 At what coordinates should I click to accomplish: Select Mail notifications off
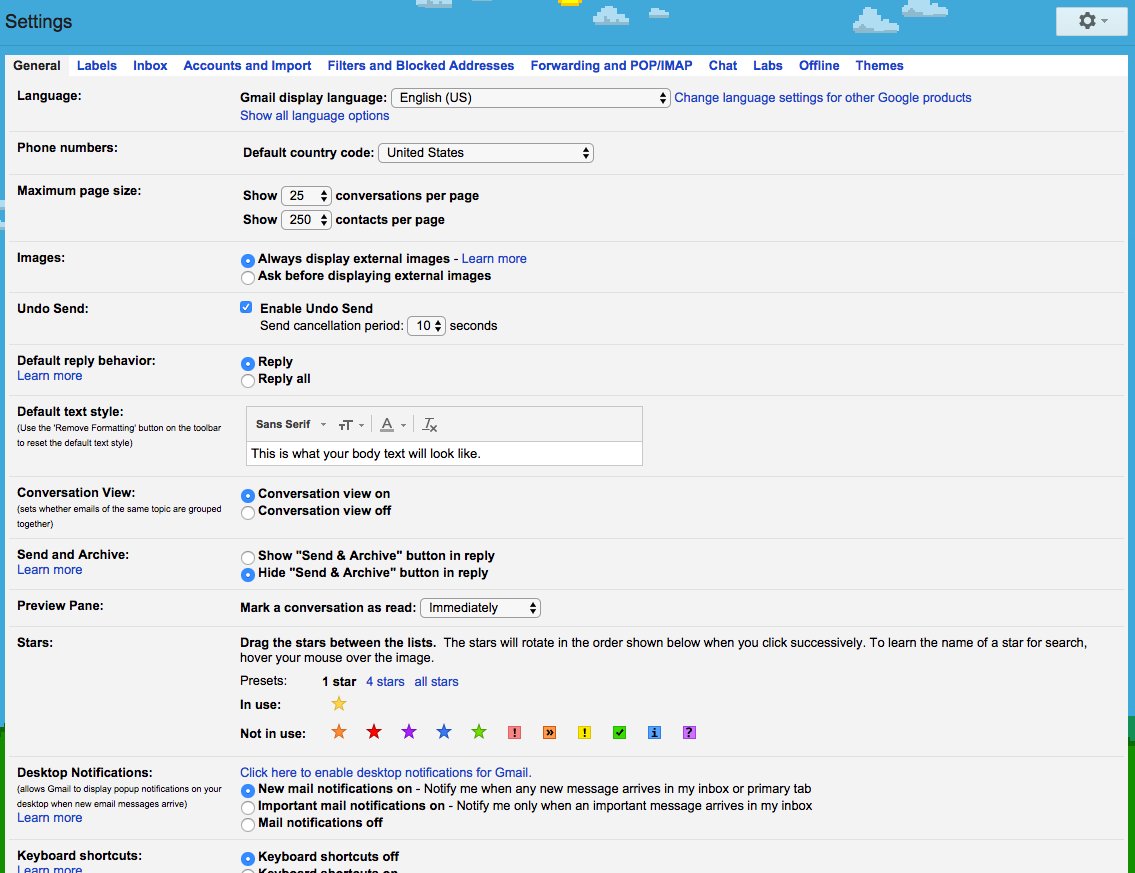click(x=248, y=824)
